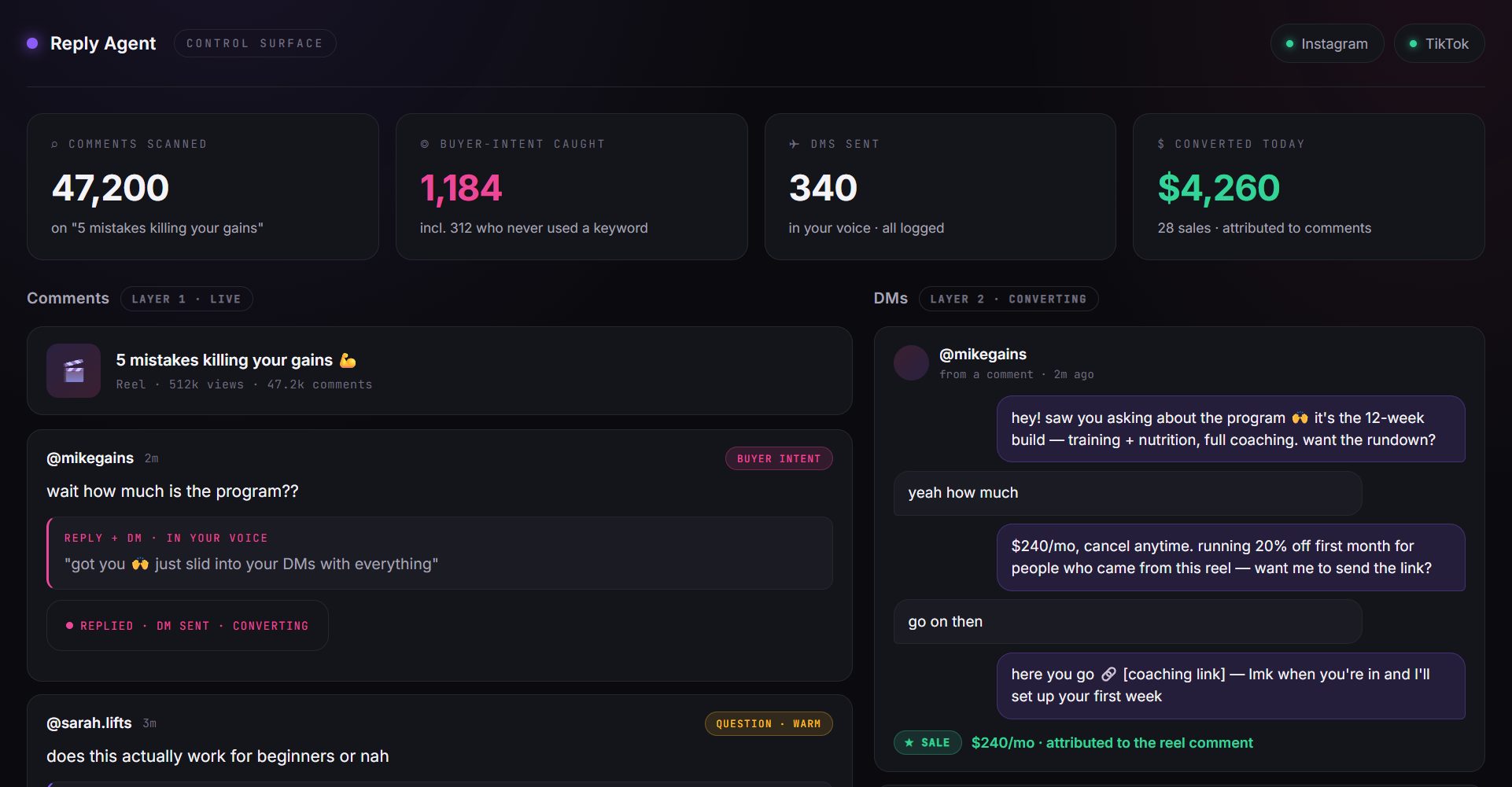Open the @sarah.lifts username link
Viewport: 1512px width, 787px height.
point(89,723)
